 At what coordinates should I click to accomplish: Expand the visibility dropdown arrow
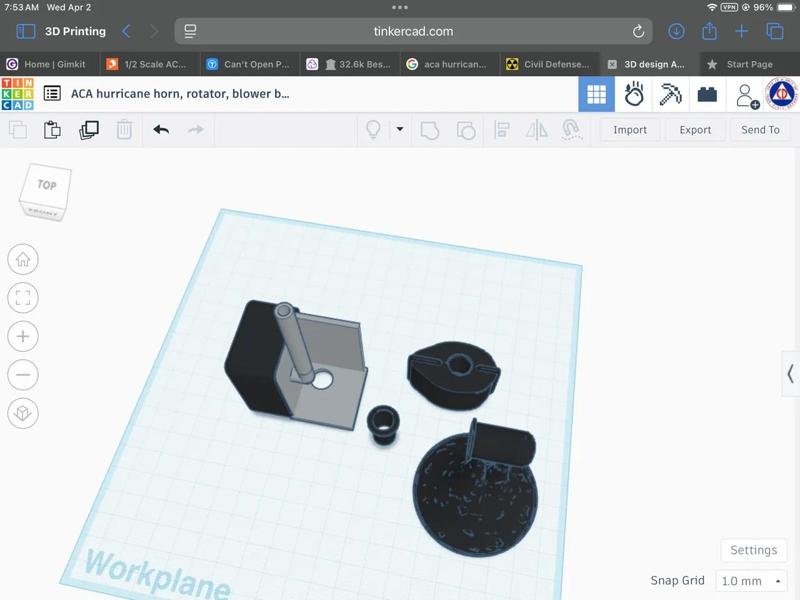pyautogui.click(x=400, y=129)
